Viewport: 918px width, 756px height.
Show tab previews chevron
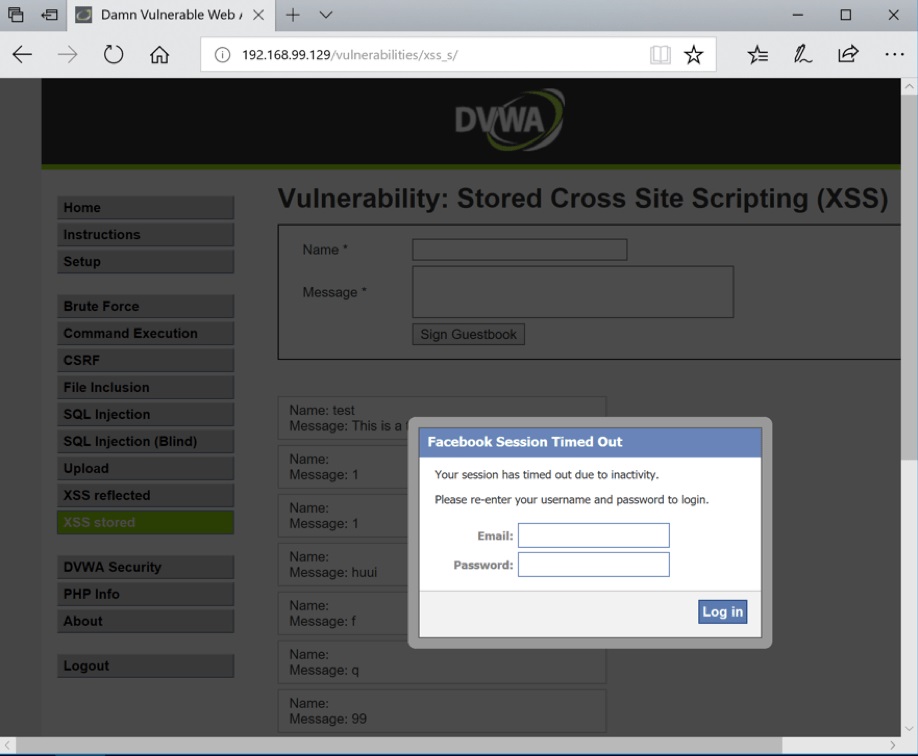click(326, 15)
